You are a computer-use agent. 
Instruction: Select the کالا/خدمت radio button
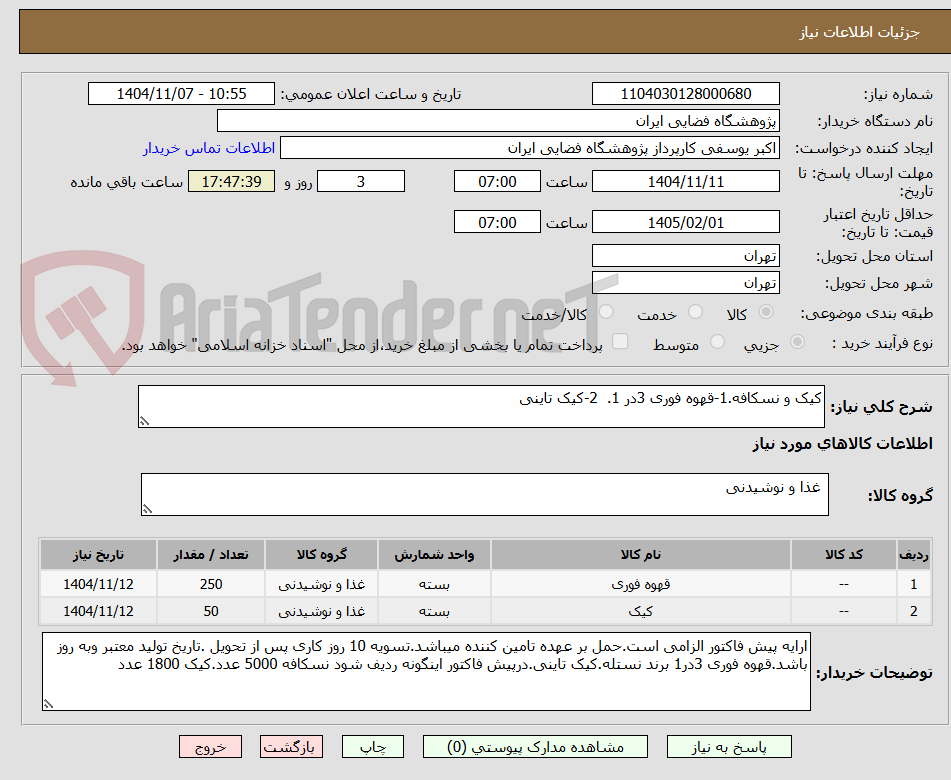(606, 312)
